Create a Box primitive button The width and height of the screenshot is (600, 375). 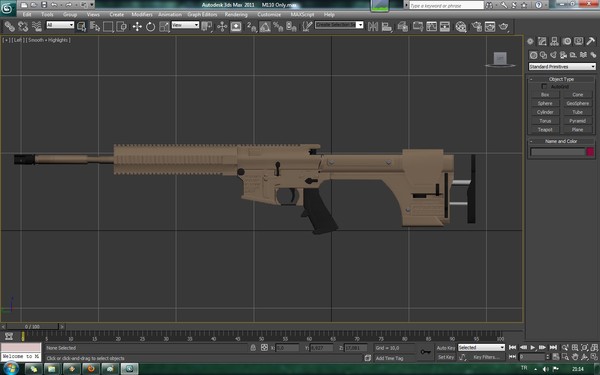coord(545,95)
